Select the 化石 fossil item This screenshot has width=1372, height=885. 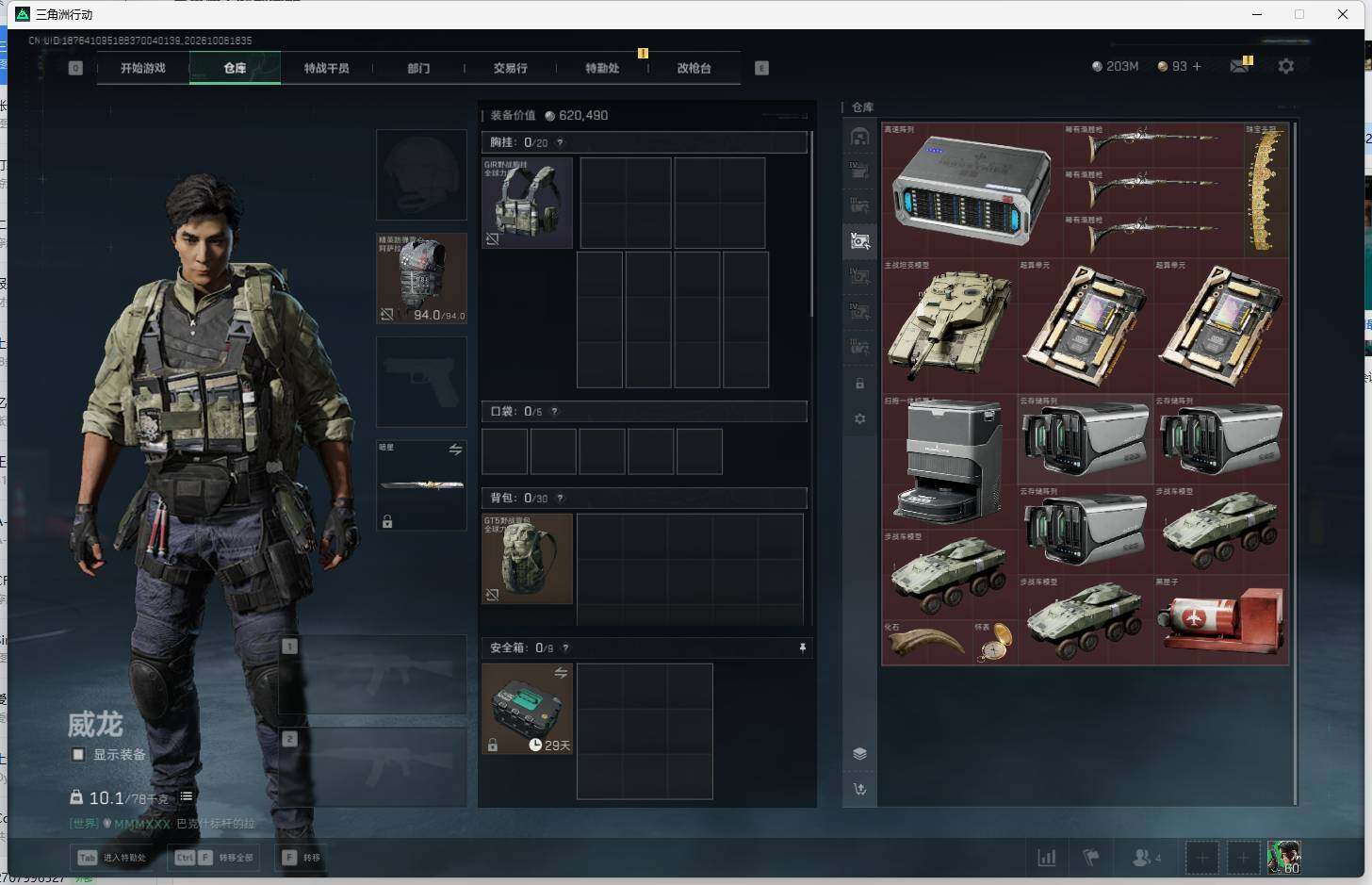[x=927, y=642]
